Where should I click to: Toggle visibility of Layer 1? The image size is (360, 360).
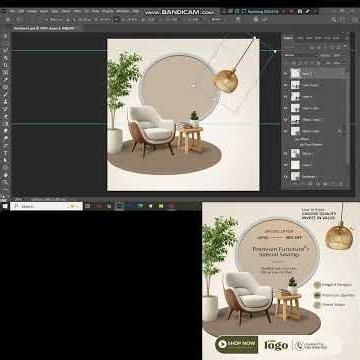tap(285, 165)
